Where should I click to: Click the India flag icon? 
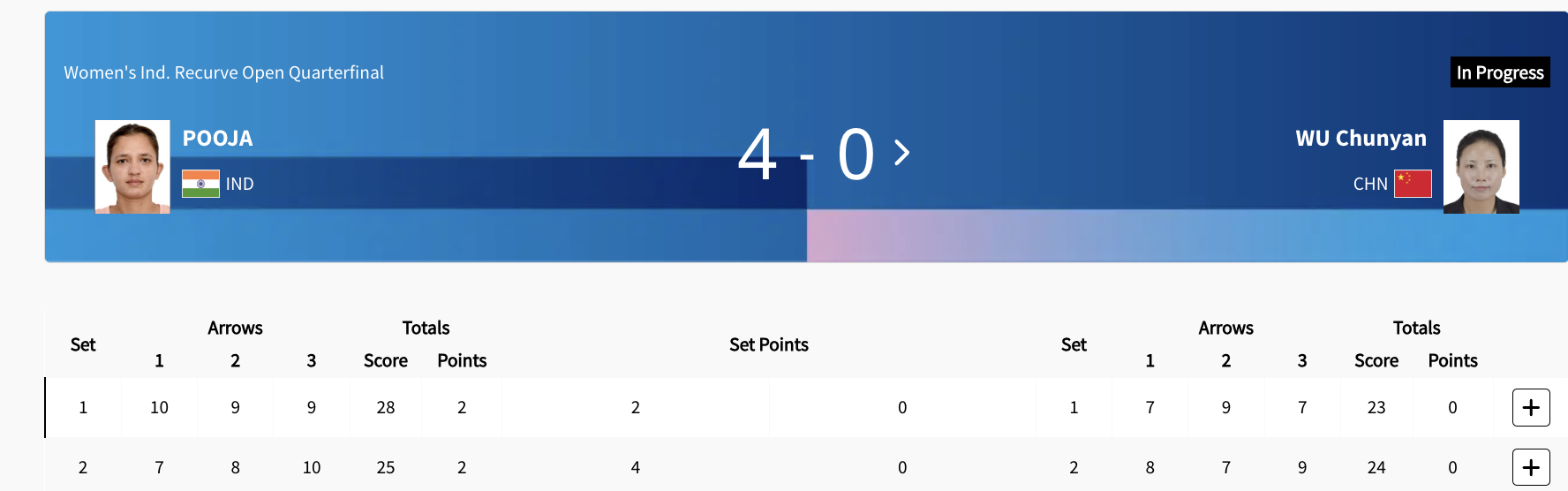[200, 184]
